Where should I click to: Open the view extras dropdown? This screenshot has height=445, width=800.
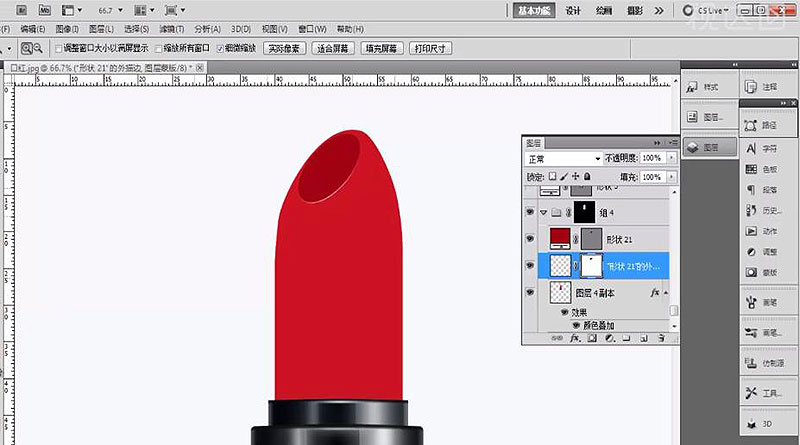pos(72,10)
